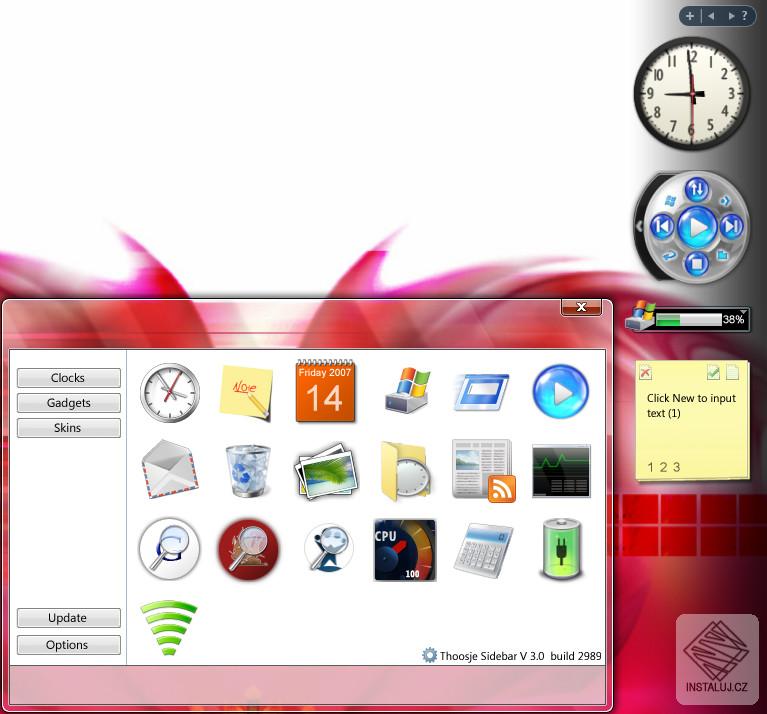Switch to sticky note page 3
Image resolution: width=767 pixels, height=714 pixels.
(x=677, y=467)
